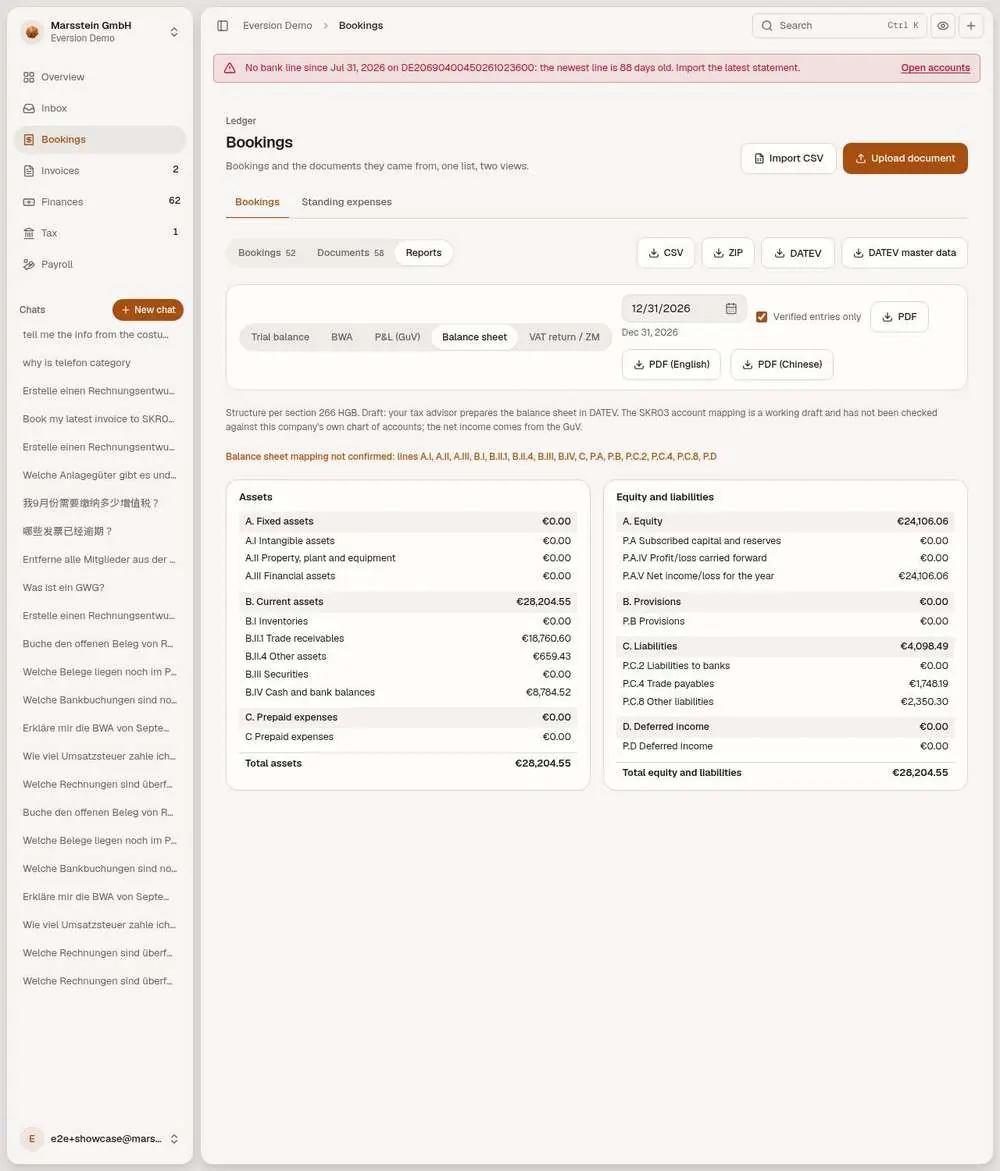Click DATEV master data button
Screen dimensions: 1000x1171
[904, 253]
